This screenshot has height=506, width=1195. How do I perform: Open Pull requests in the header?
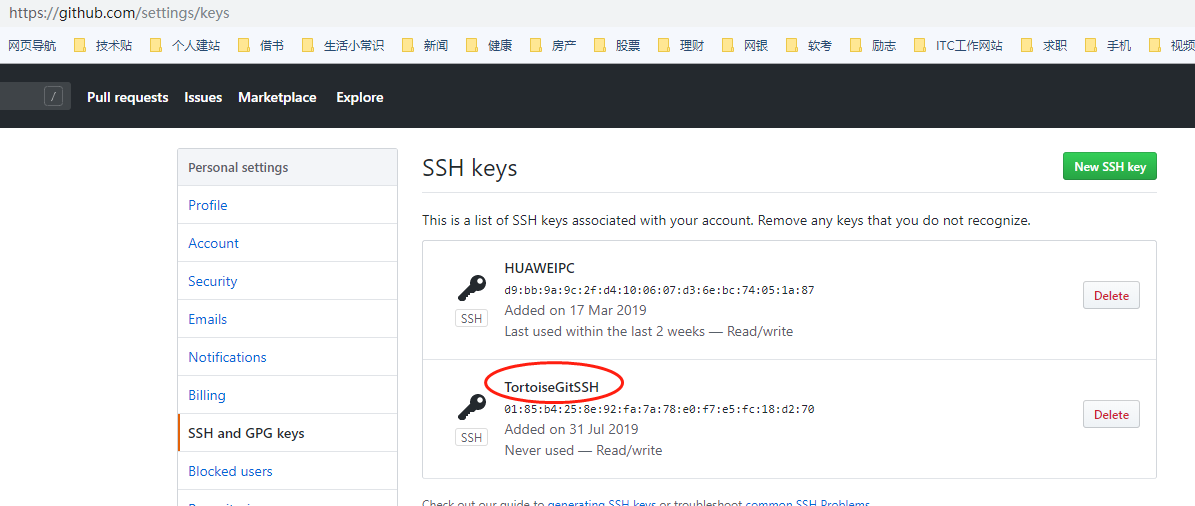click(x=127, y=98)
